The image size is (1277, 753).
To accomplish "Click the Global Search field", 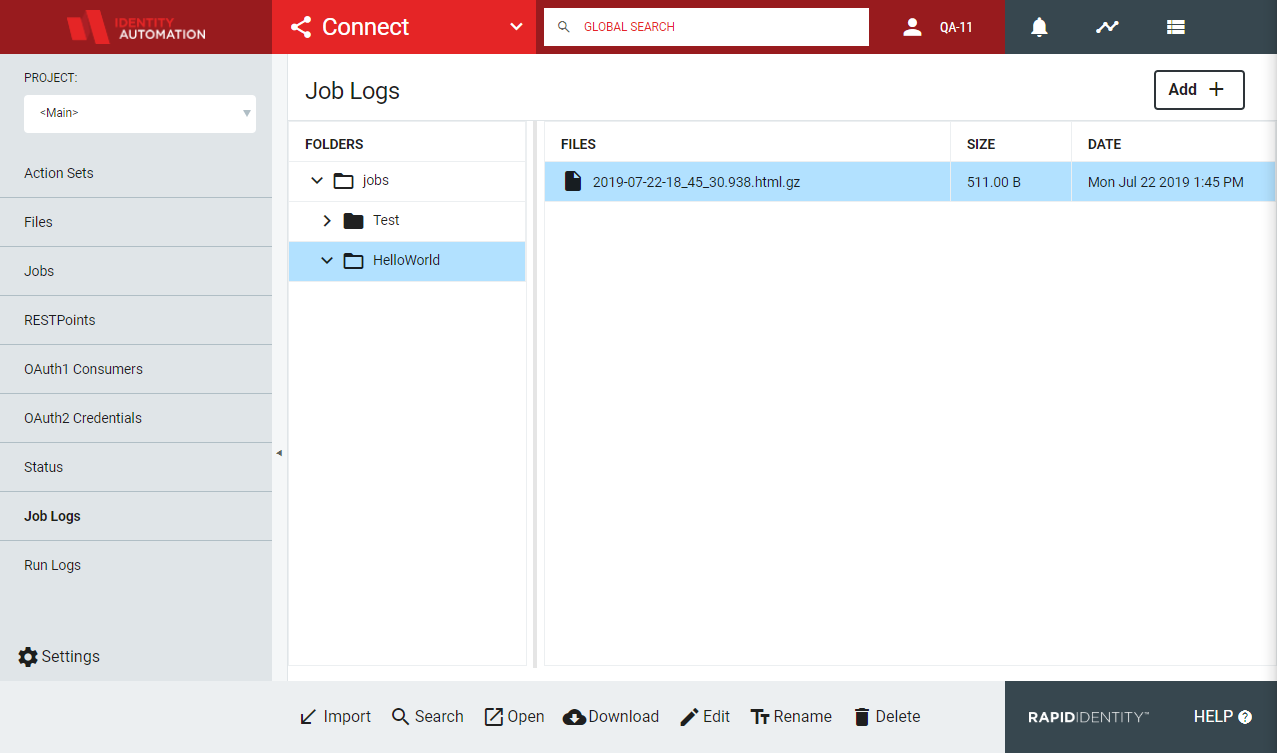I will pyautogui.click(x=706, y=27).
